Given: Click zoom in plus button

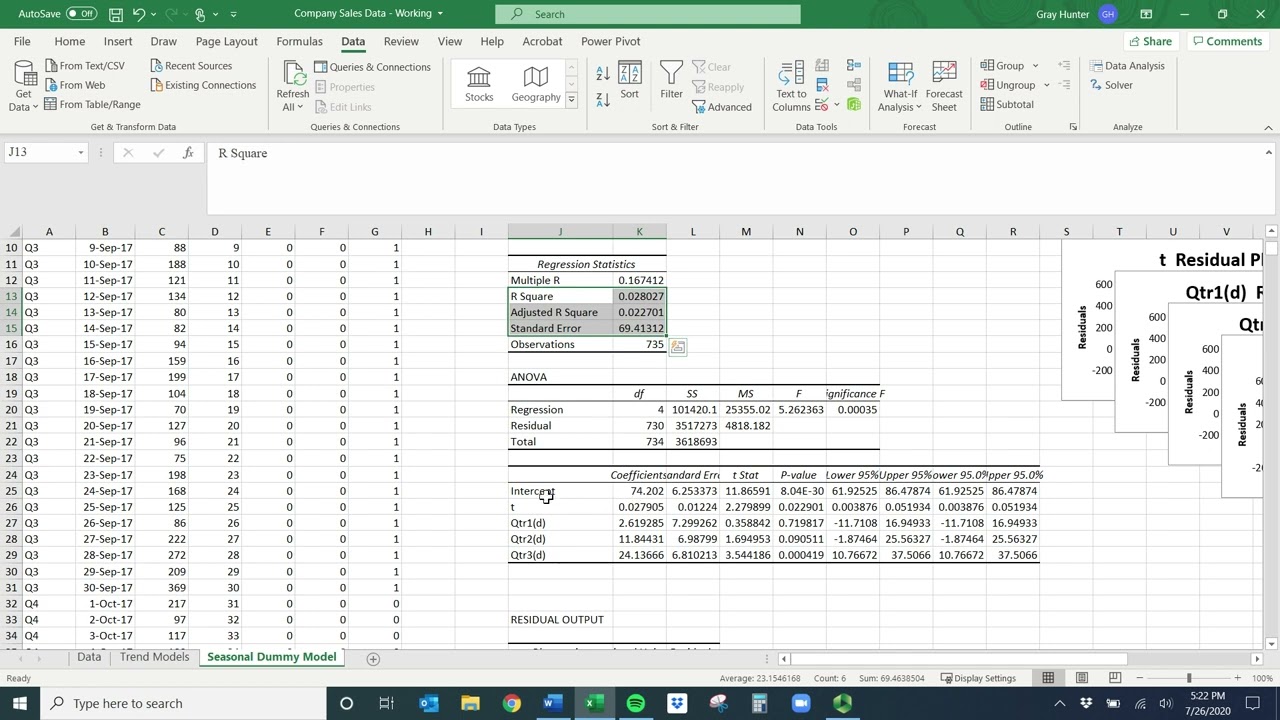Looking at the screenshot, I should click(x=1237, y=678).
